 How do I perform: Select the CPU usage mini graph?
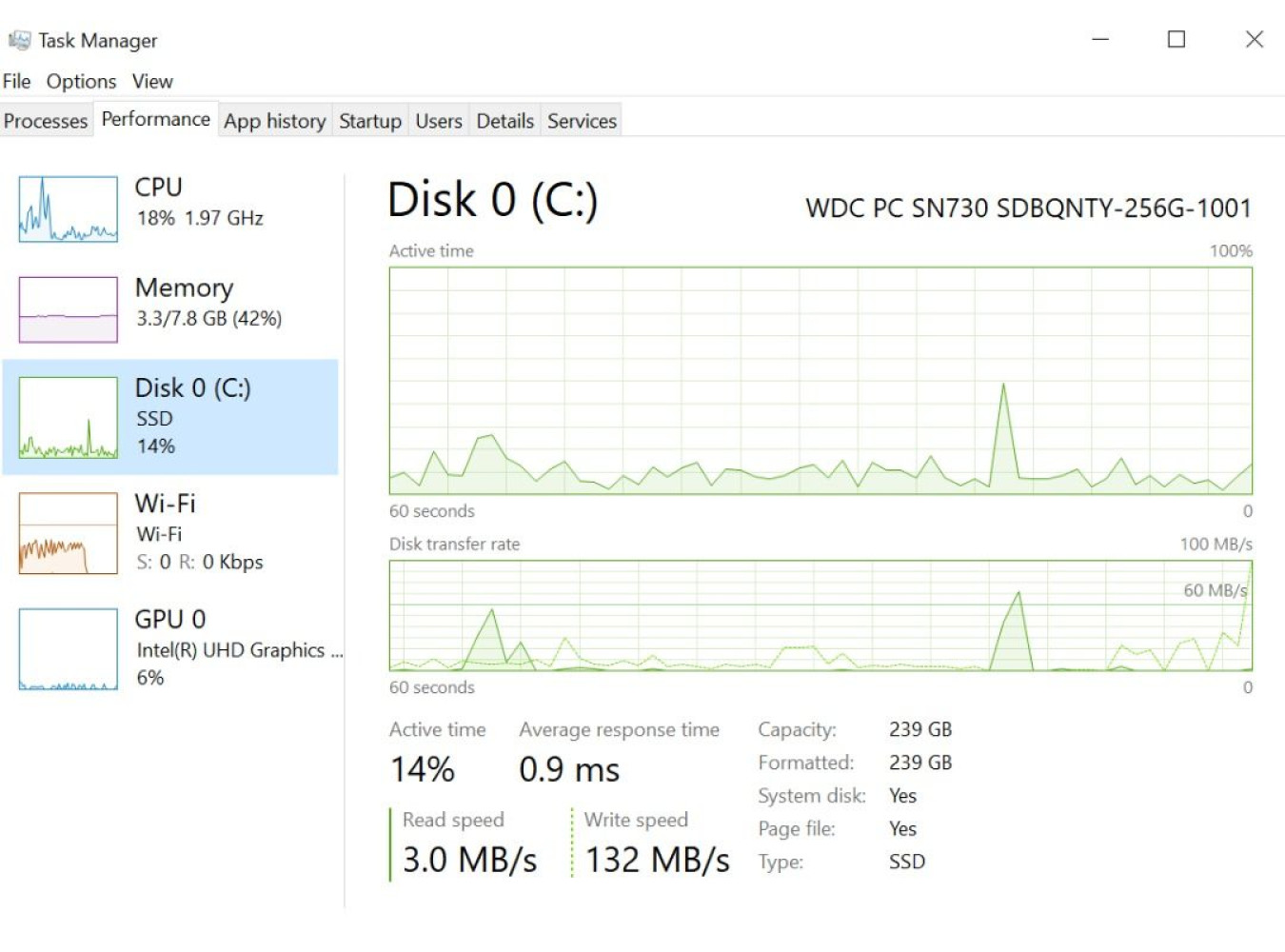click(x=69, y=208)
